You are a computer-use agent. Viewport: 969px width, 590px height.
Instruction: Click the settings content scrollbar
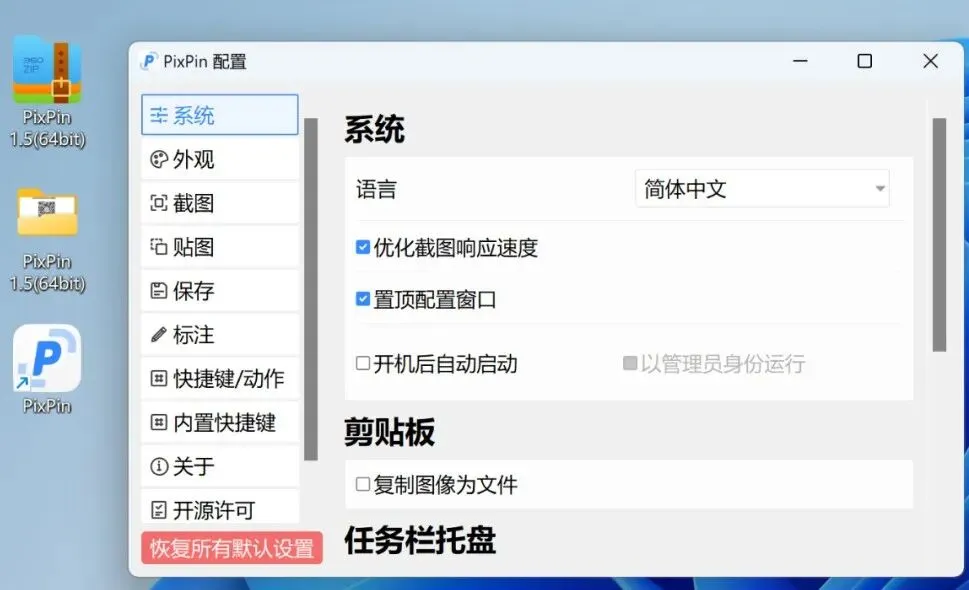[x=939, y=235]
